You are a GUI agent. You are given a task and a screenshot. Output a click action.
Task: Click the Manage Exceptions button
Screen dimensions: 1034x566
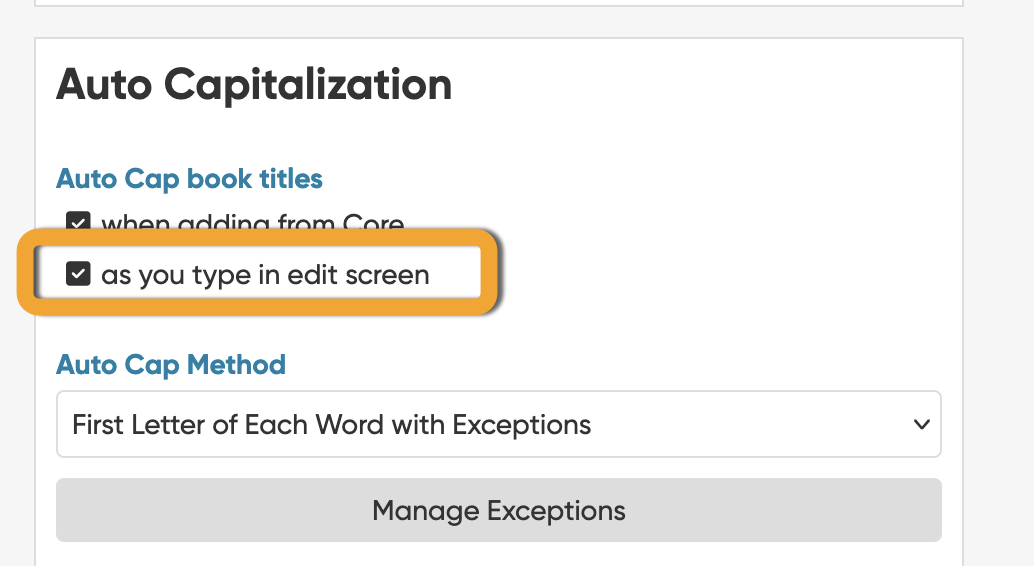(x=498, y=510)
